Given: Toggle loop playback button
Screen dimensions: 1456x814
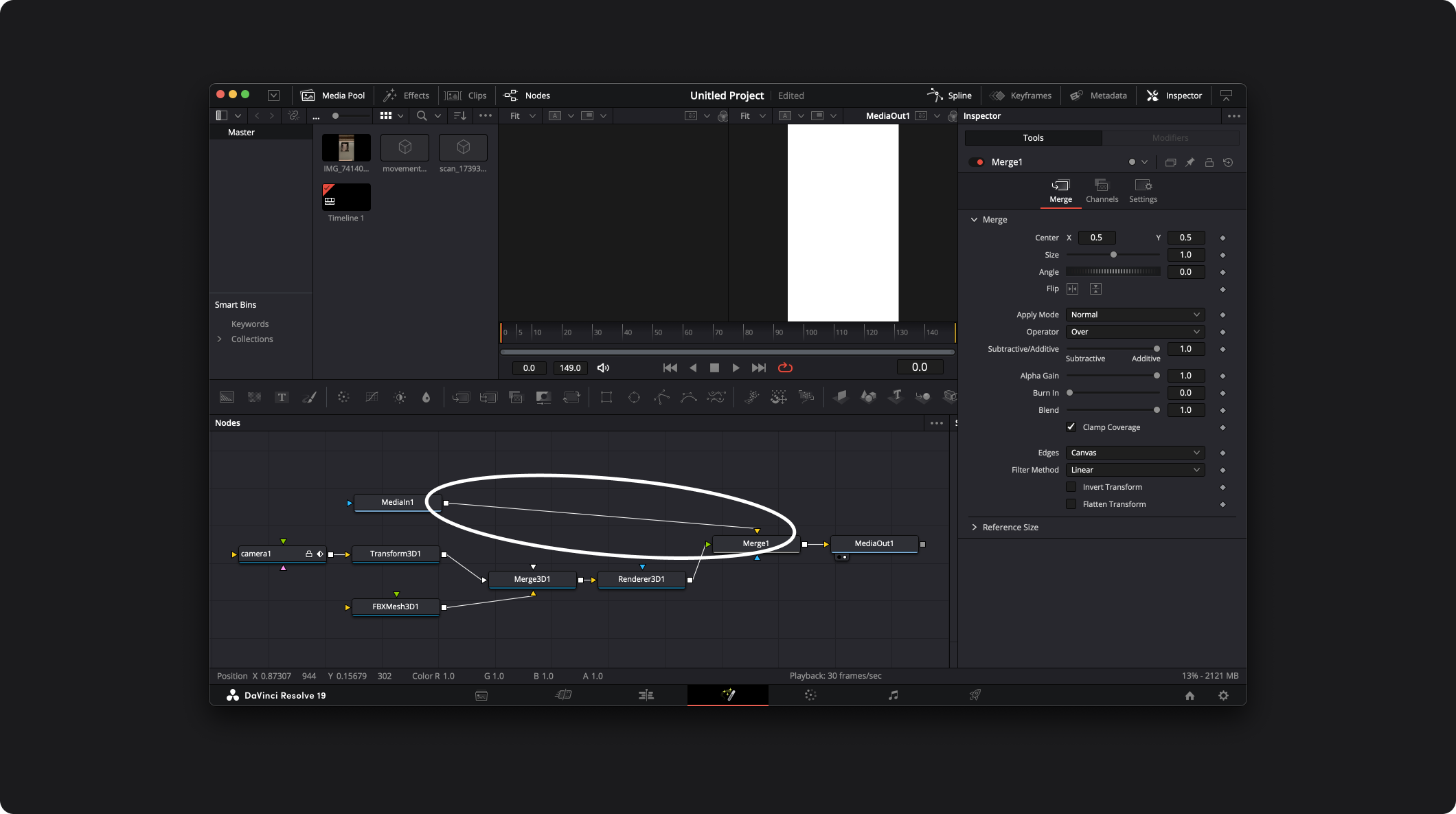Looking at the screenshot, I should point(785,368).
